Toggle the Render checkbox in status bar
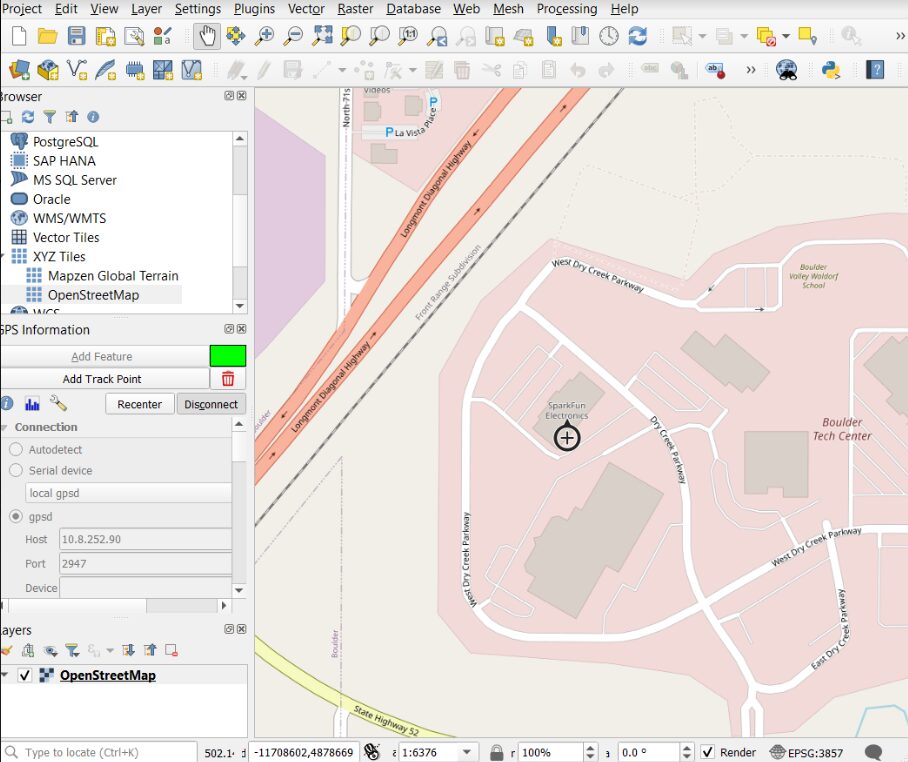 click(x=707, y=752)
